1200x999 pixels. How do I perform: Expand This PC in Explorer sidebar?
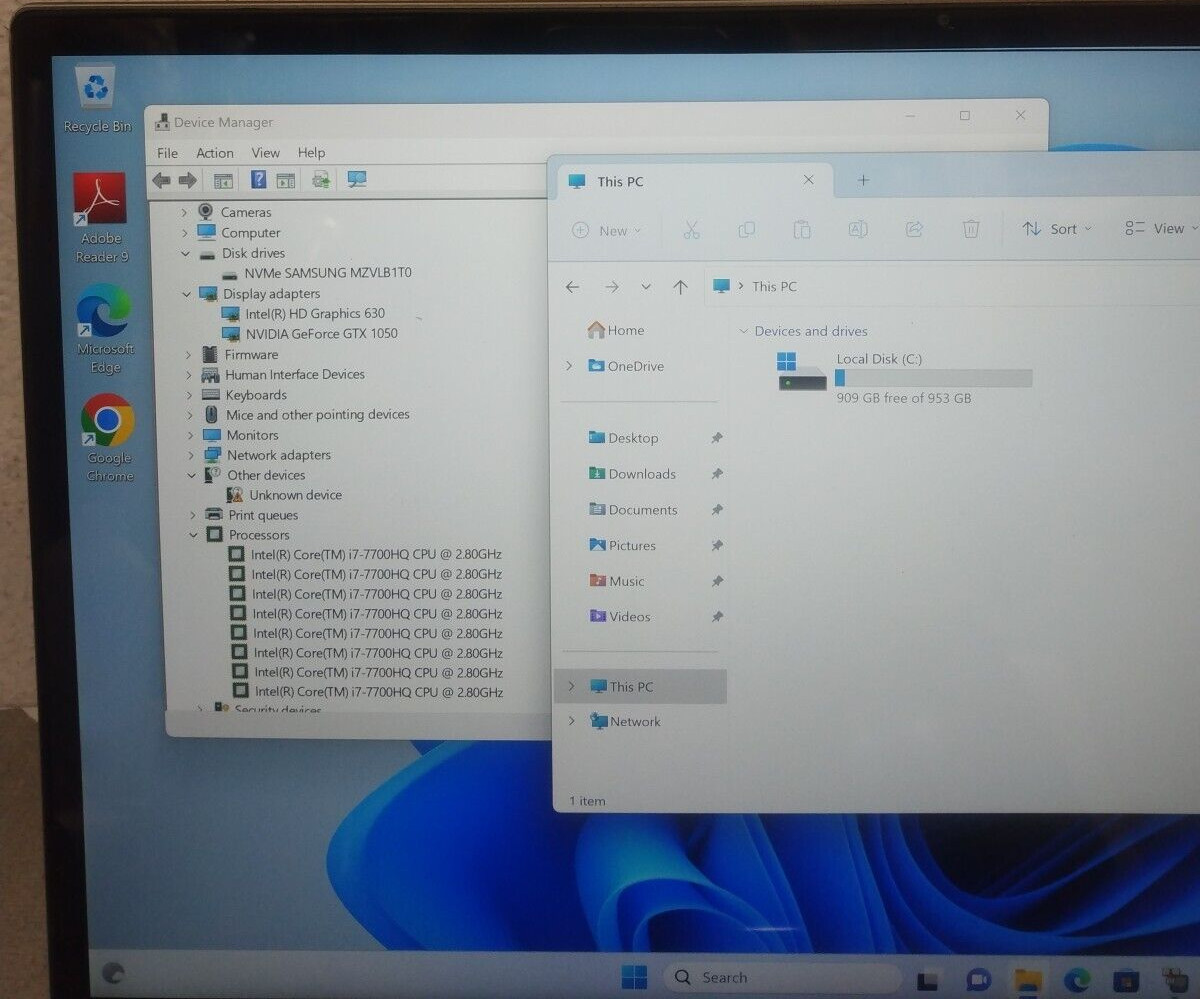tap(571, 686)
